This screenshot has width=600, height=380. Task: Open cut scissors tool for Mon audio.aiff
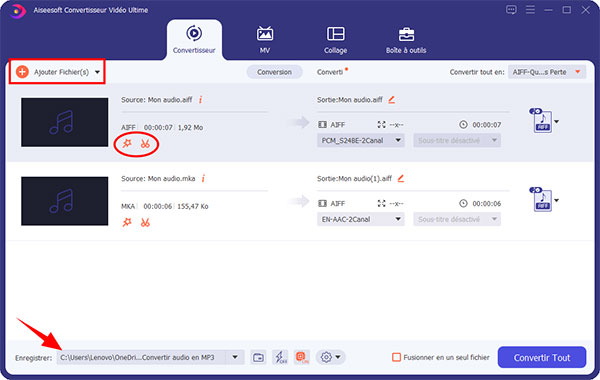tap(145, 144)
